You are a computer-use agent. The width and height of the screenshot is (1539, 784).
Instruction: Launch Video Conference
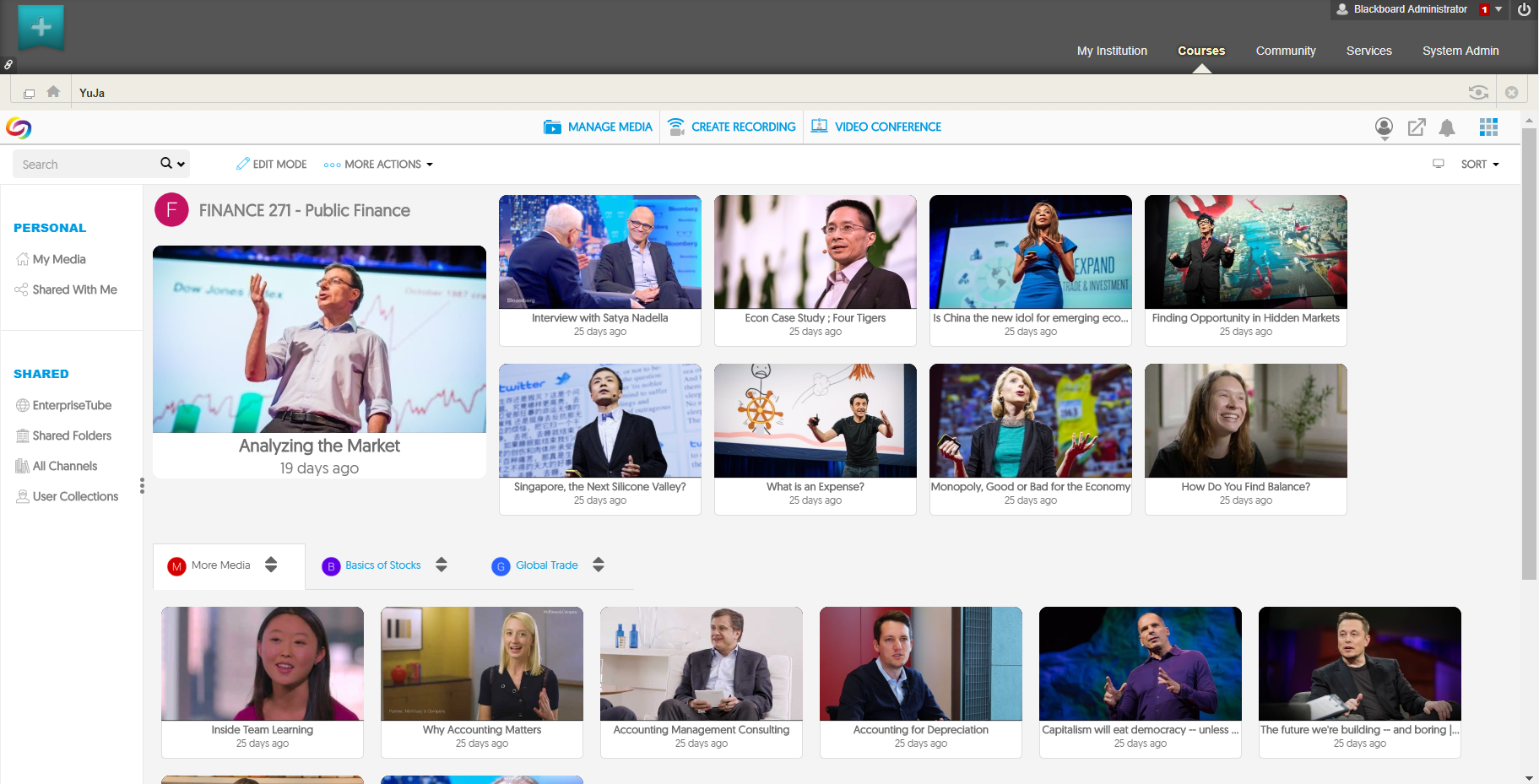coord(876,127)
